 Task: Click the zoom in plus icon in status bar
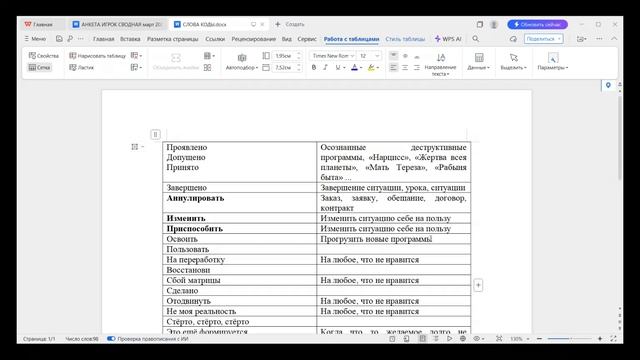tap(600, 339)
